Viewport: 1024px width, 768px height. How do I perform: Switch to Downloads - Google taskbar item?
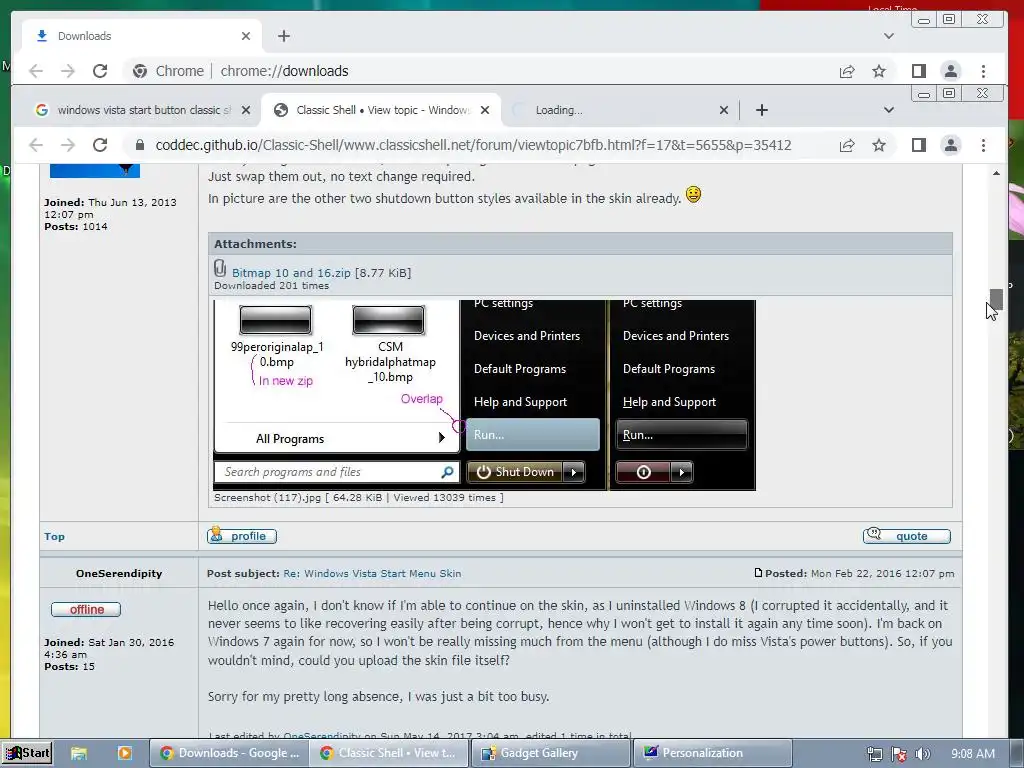228,753
